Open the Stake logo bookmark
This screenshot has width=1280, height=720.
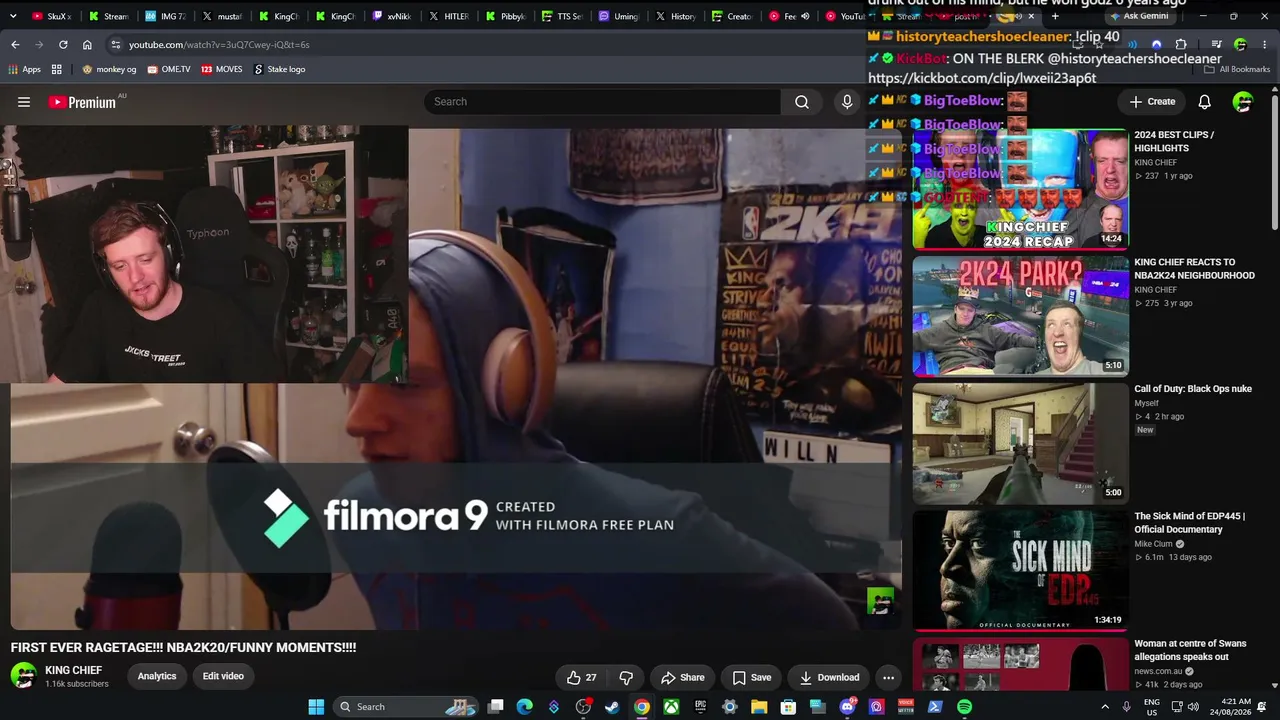click(279, 69)
